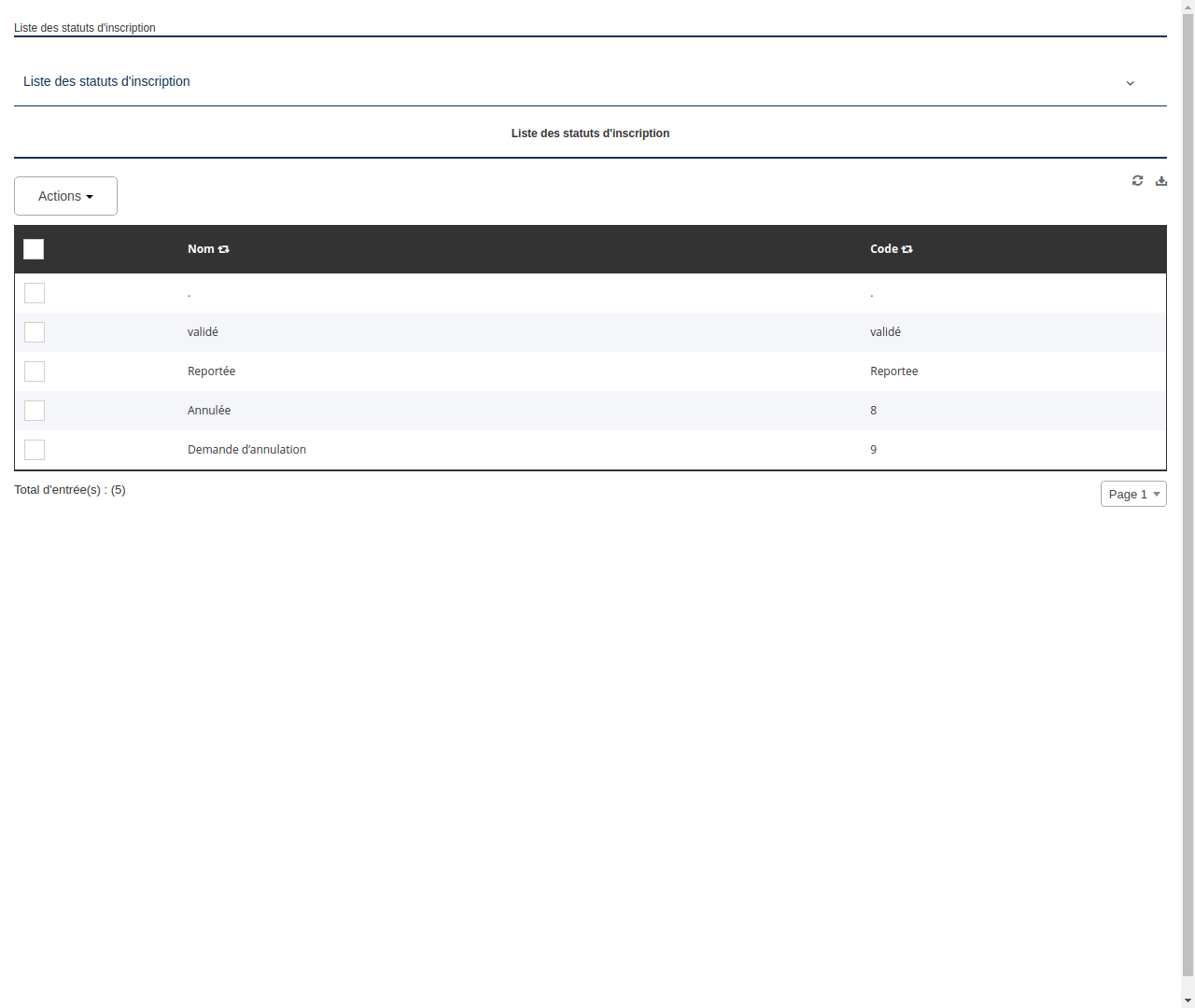Open the Actions dropdown arrow
Image resolution: width=1195 pixels, height=1008 pixels.
coord(91,196)
